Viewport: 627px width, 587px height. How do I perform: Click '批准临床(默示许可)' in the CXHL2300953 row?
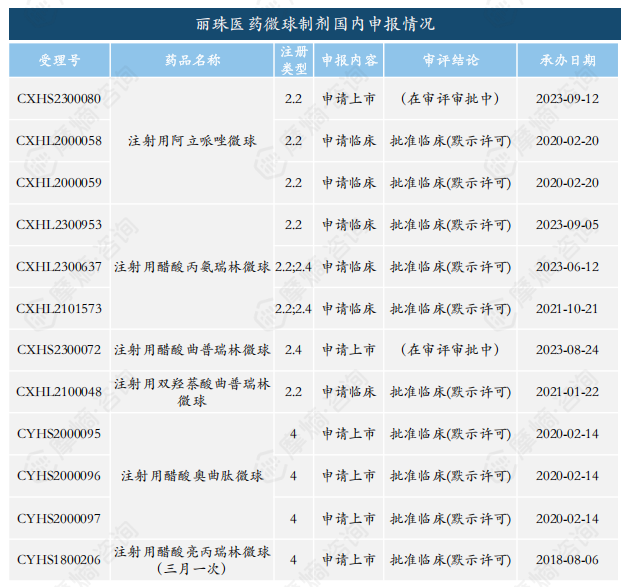[450, 225]
